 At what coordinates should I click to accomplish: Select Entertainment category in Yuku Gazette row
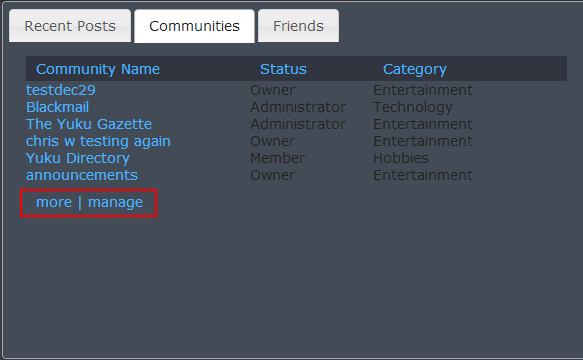pyautogui.click(x=423, y=124)
